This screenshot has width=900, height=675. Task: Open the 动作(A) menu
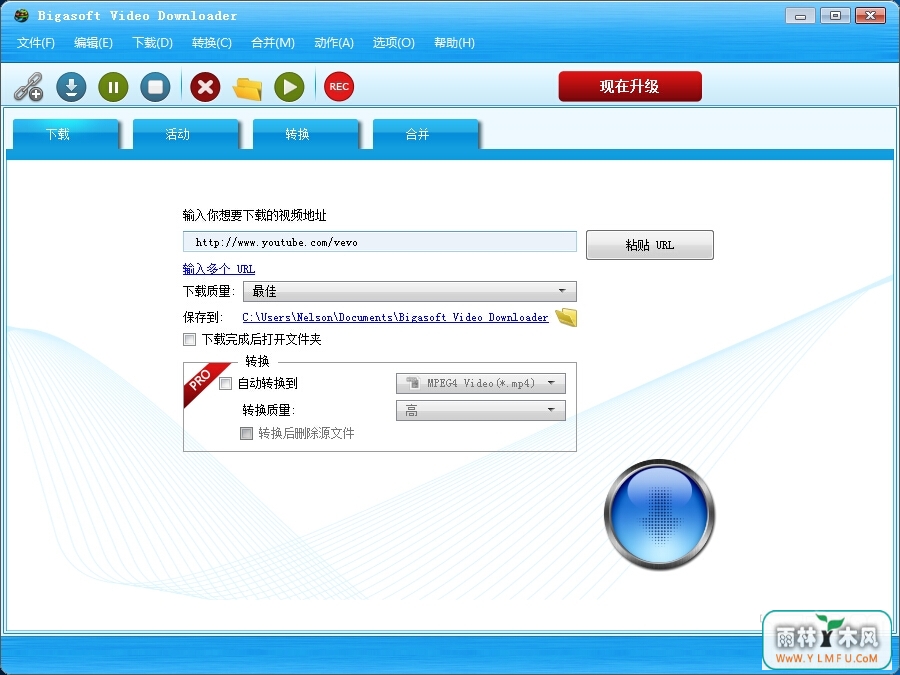(334, 42)
